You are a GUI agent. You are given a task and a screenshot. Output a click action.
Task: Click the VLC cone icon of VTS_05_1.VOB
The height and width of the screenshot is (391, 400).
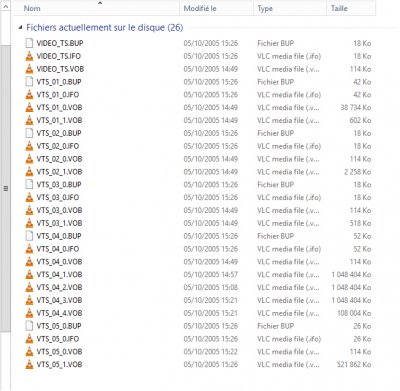point(29,365)
